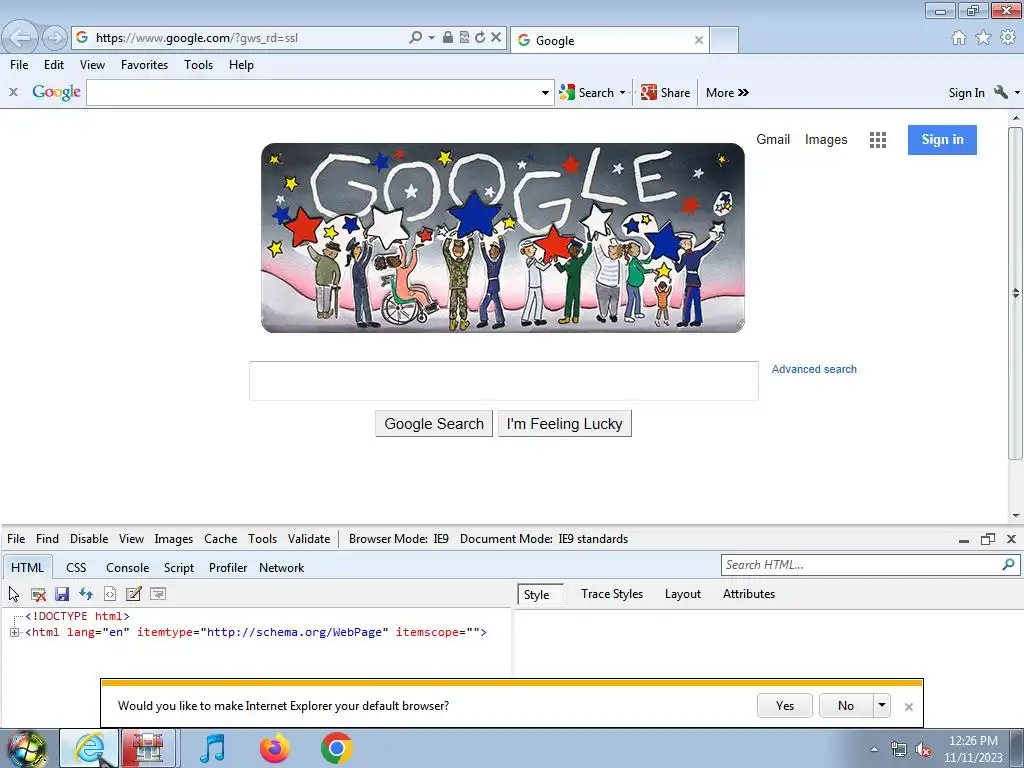The image size is (1024, 768).
Task: Open Advanced search link
Action: [814, 369]
